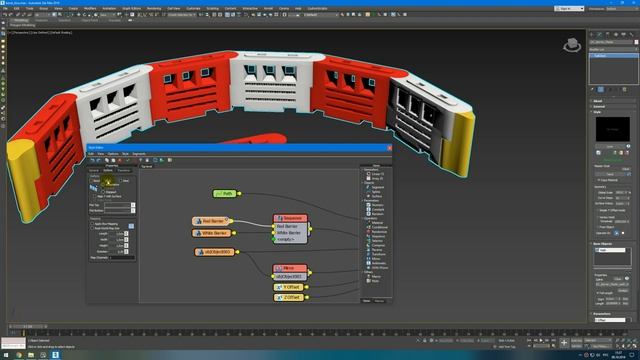Select Selector operator in Items list
The image size is (640, 360).
pos(375,241)
